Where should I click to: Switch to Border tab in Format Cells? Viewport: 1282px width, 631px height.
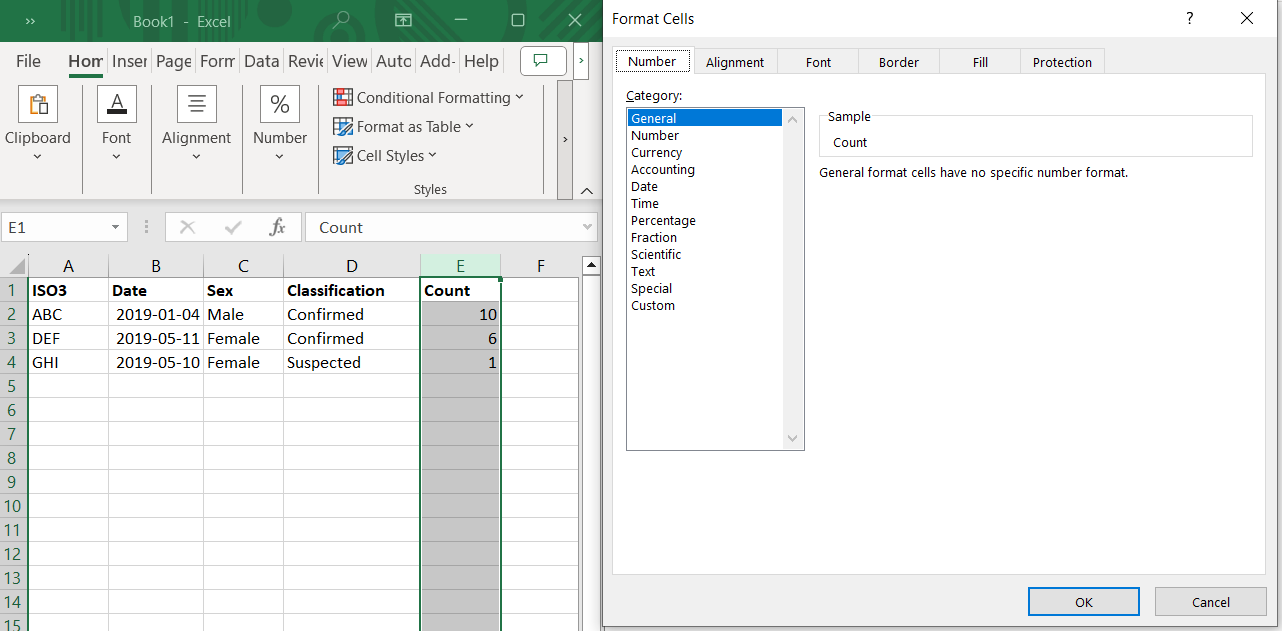point(899,62)
